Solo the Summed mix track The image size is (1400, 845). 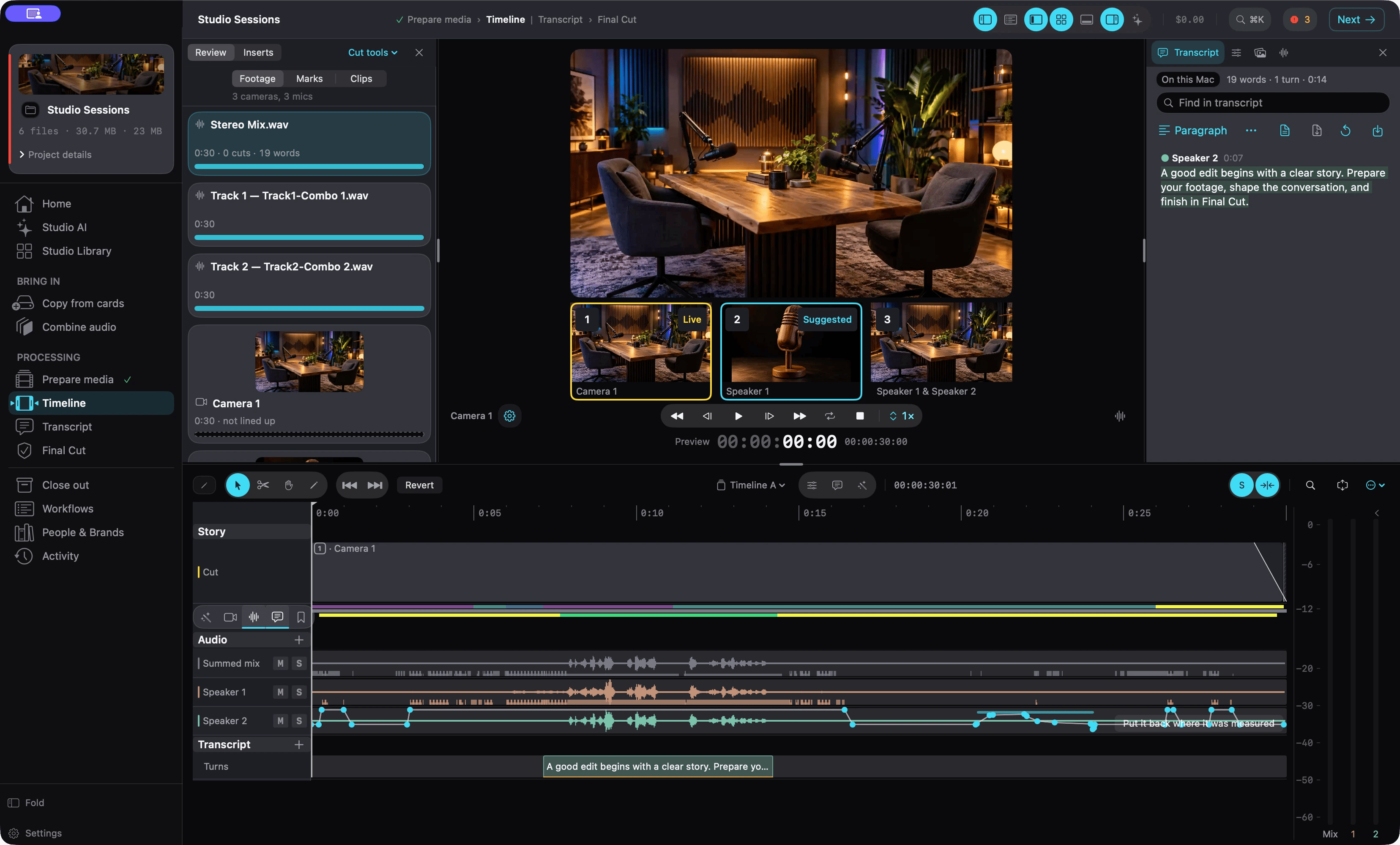click(299, 663)
